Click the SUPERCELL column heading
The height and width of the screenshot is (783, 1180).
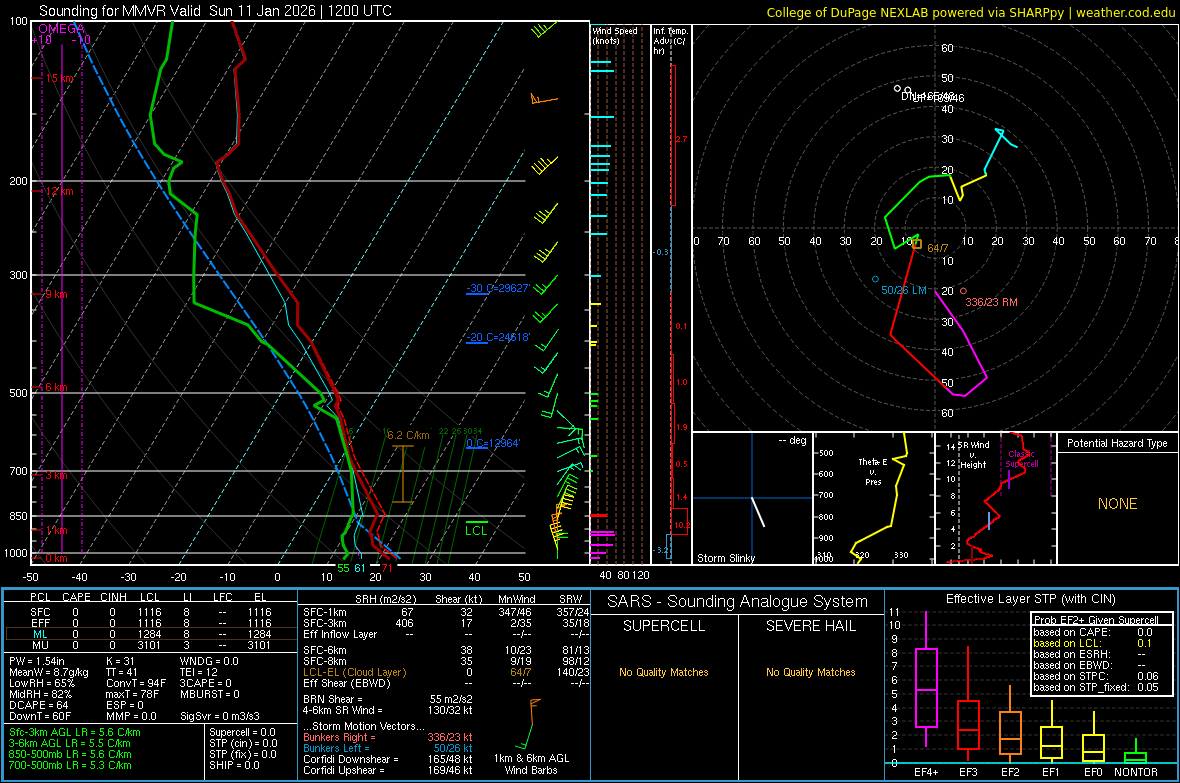(x=664, y=626)
